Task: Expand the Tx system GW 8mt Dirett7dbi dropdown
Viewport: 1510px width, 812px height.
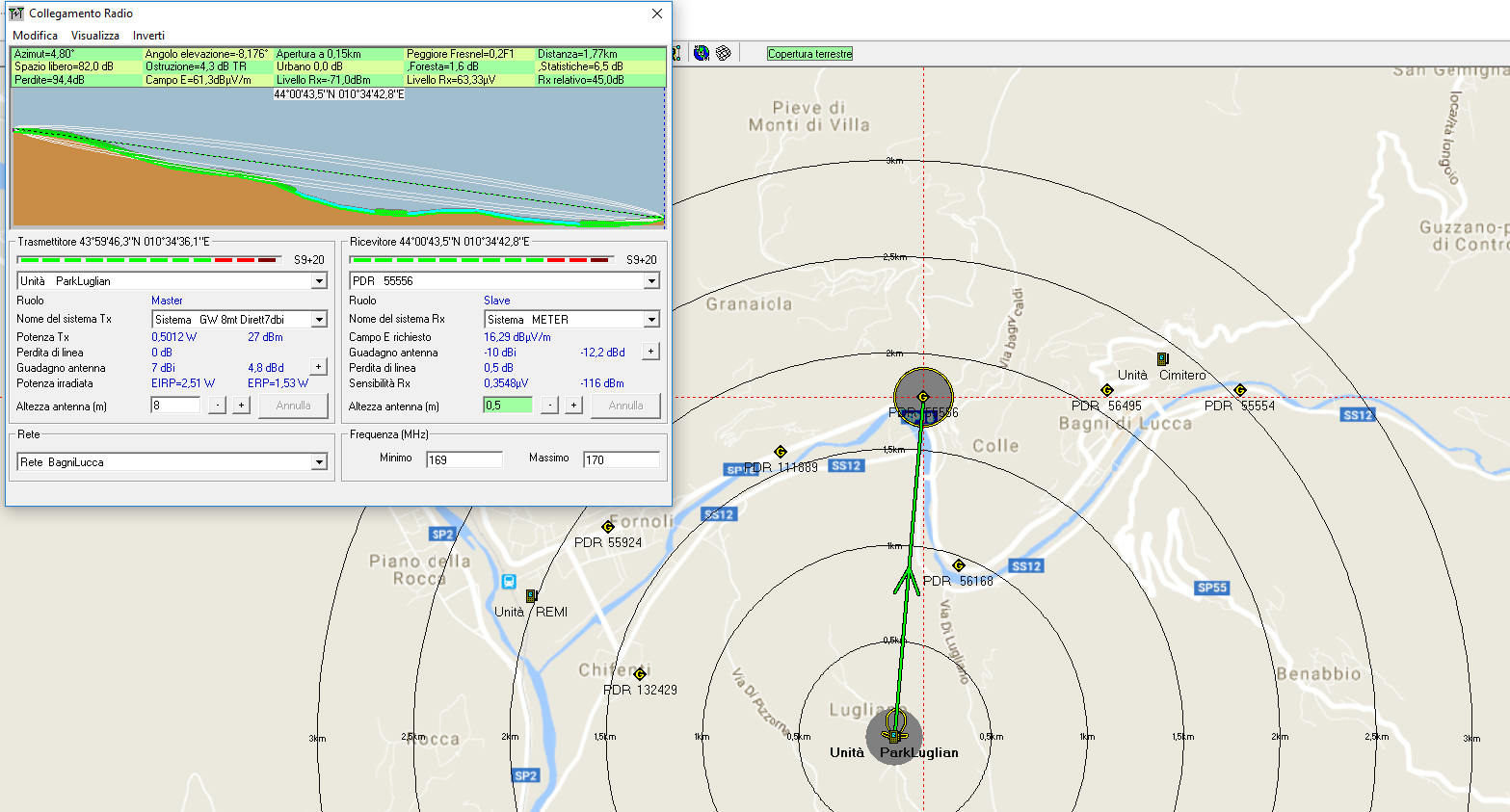Action: 319,319
